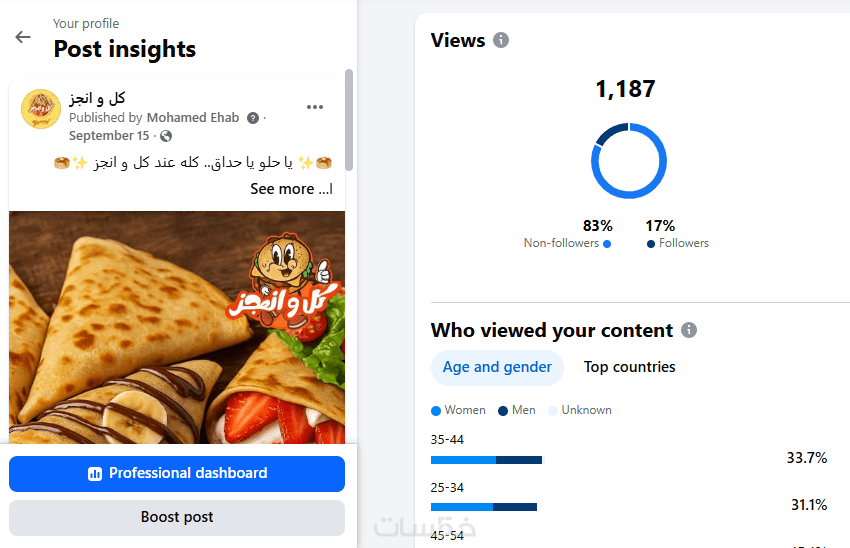Select the Age and gender tab
This screenshot has width=850, height=548.
pyautogui.click(x=497, y=367)
